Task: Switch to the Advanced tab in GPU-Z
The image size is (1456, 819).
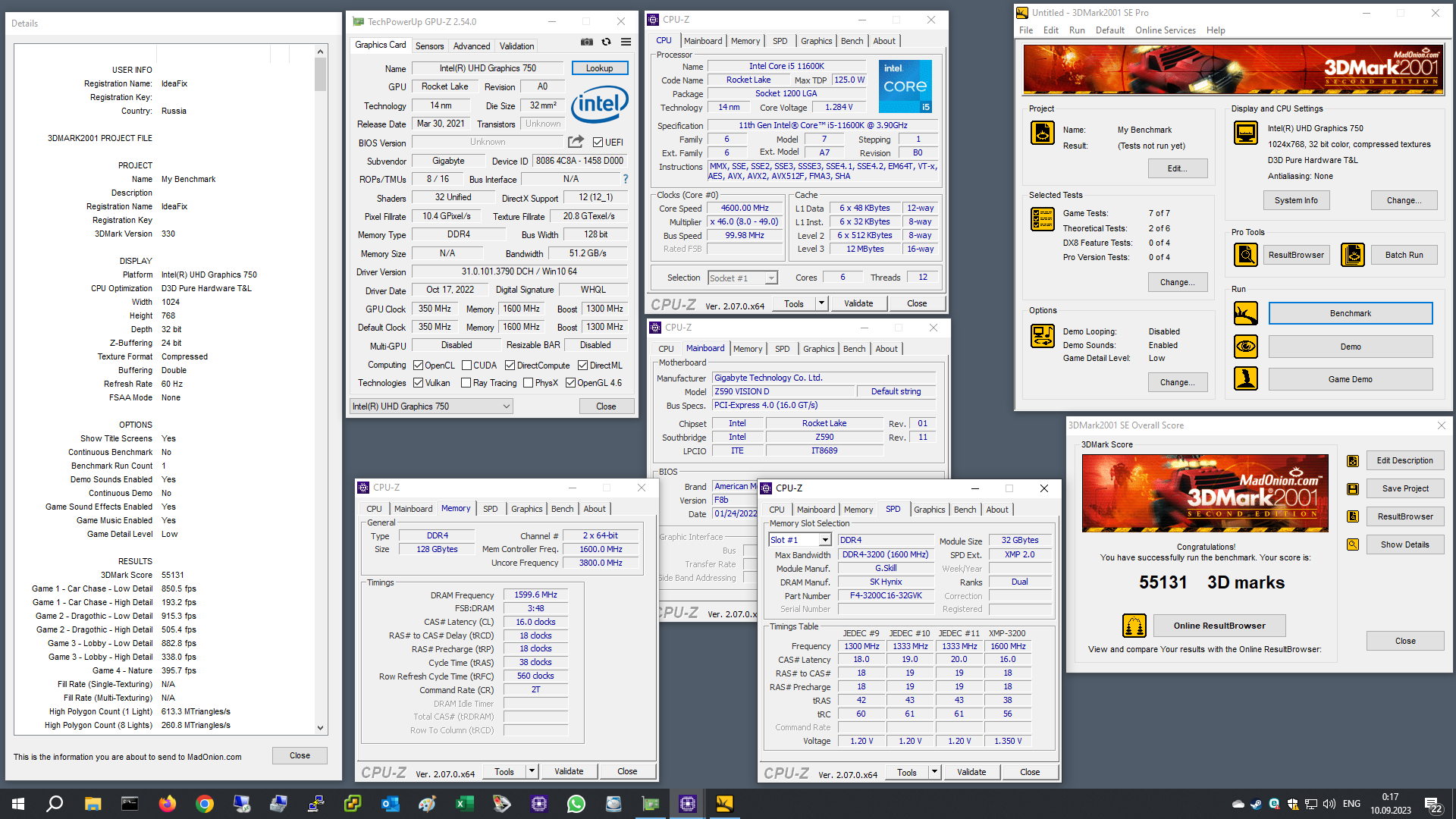Action: coord(472,46)
